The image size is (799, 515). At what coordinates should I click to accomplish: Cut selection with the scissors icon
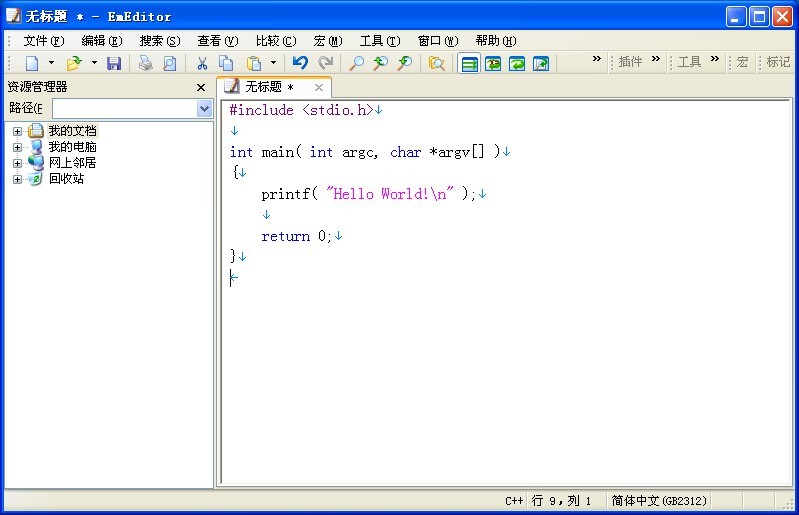point(202,63)
